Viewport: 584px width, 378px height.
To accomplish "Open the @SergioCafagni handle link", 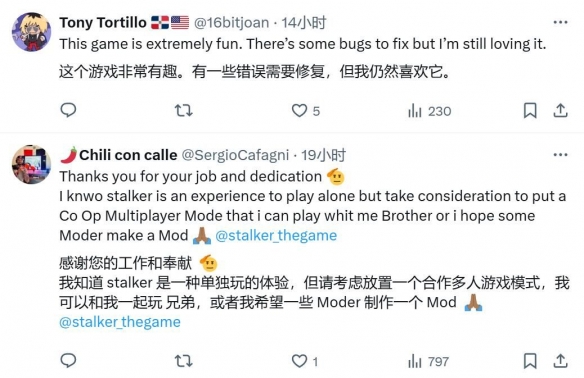I will tap(235, 155).
